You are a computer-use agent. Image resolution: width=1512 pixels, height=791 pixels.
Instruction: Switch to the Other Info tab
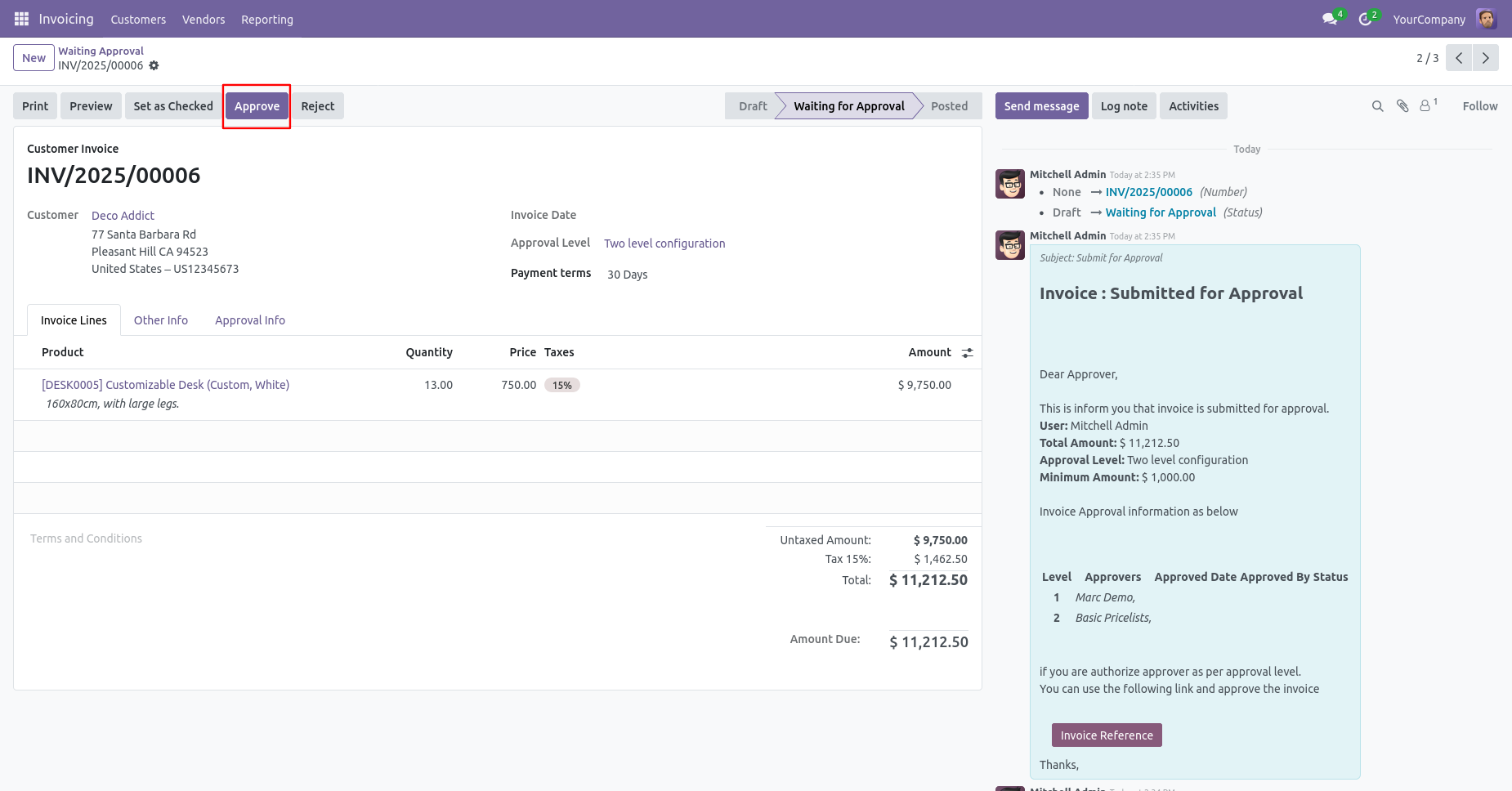(x=161, y=320)
